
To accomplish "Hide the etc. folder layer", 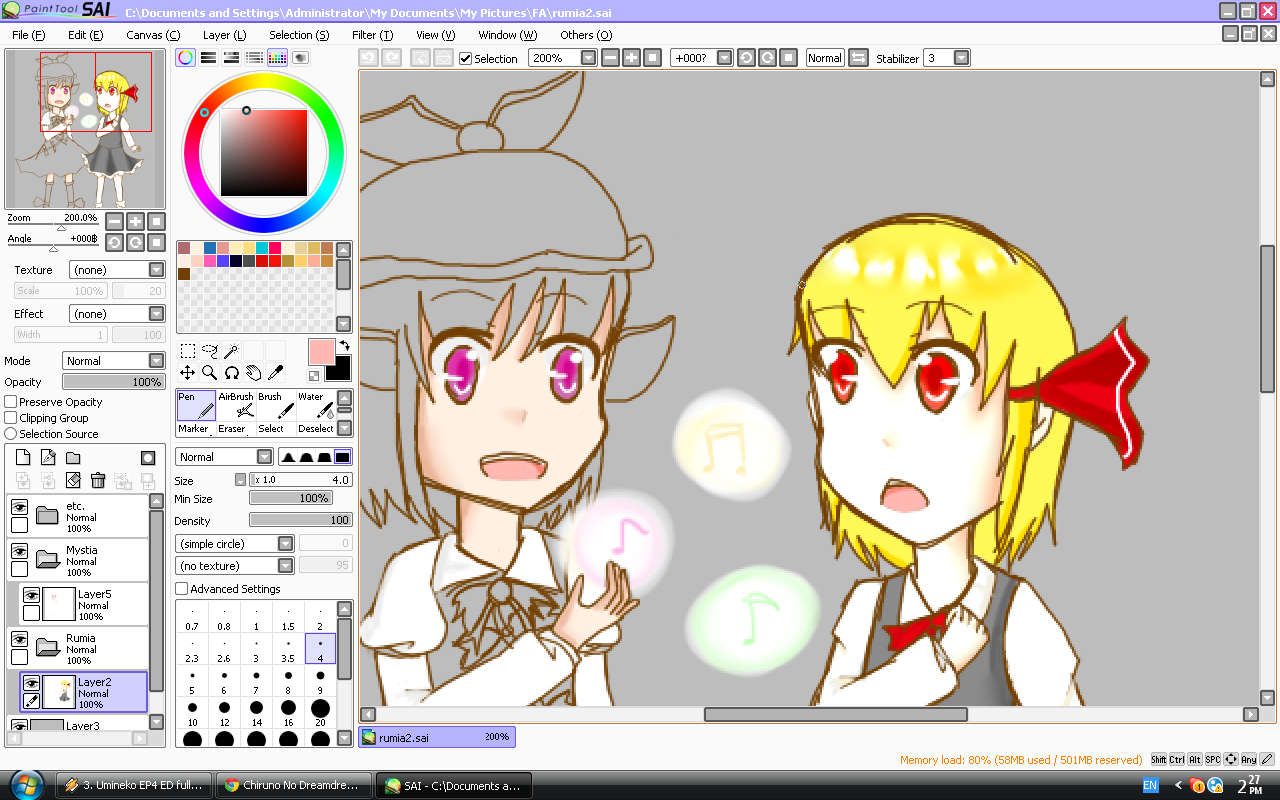I will point(19,507).
